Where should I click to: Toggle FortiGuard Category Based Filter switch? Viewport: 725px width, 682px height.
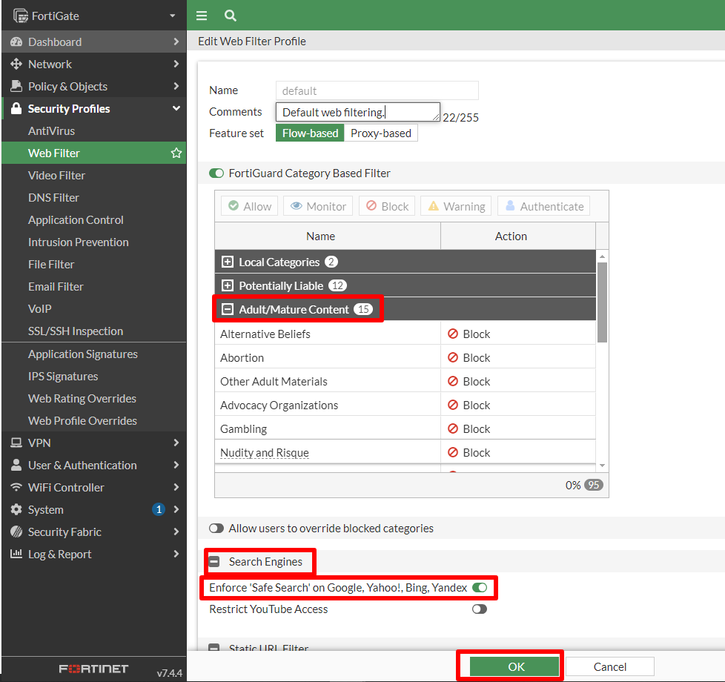click(x=216, y=173)
